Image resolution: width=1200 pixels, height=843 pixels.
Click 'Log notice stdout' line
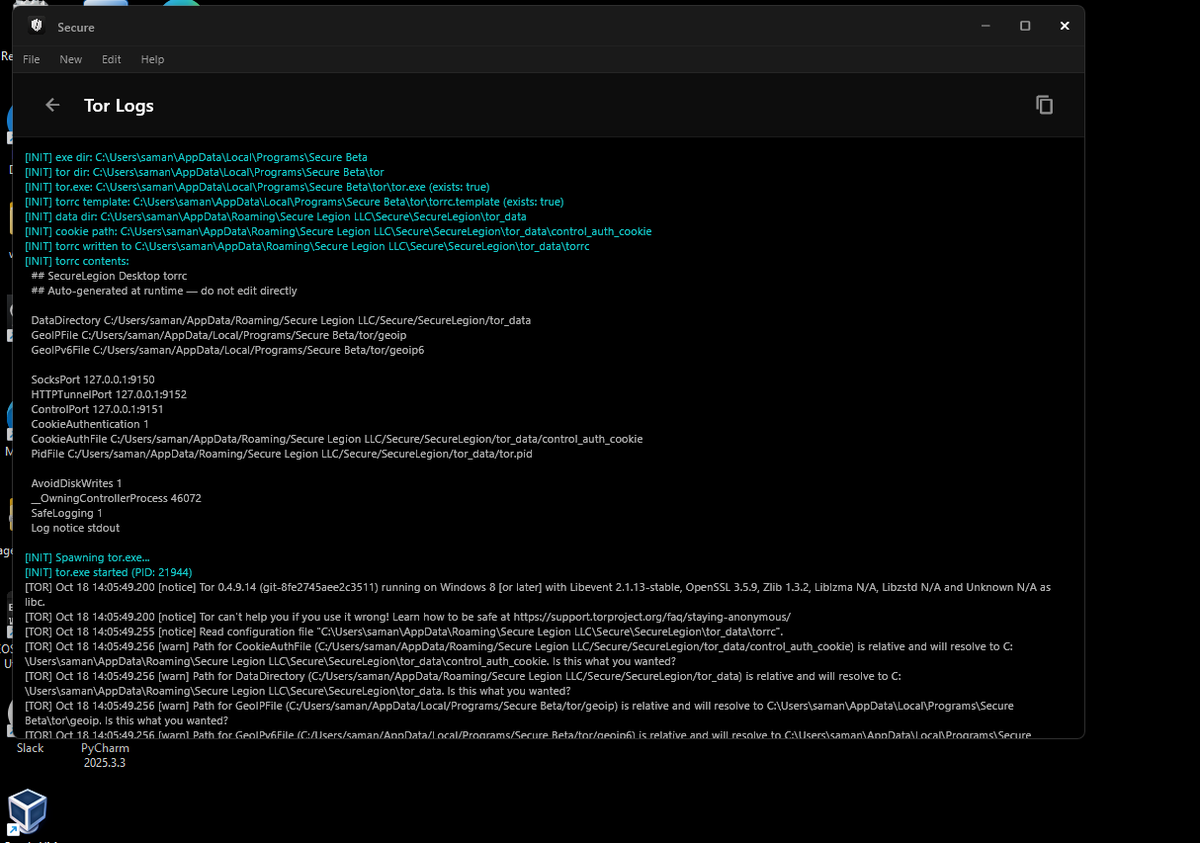click(x=75, y=528)
